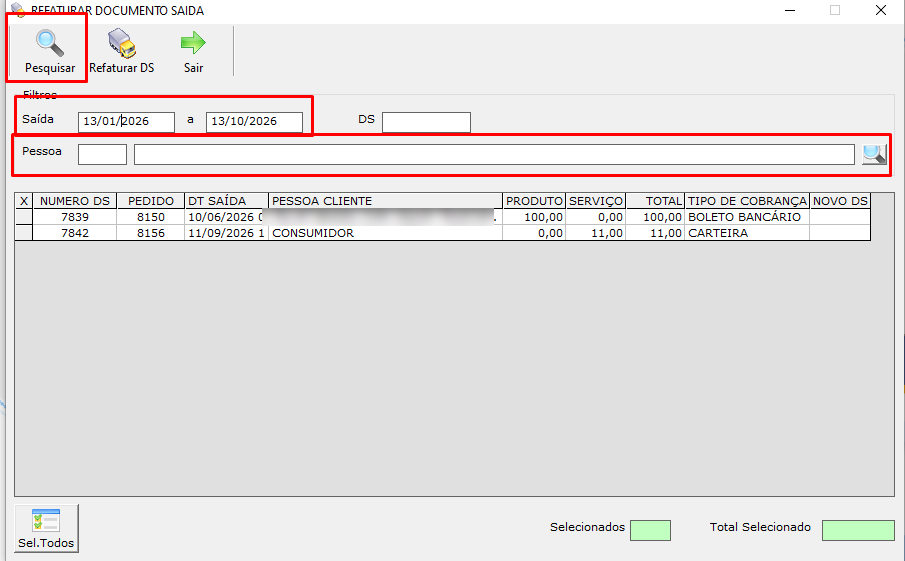The width and height of the screenshot is (905, 561).
Task: Click the total value 100,00
Action: pos(656,217)
